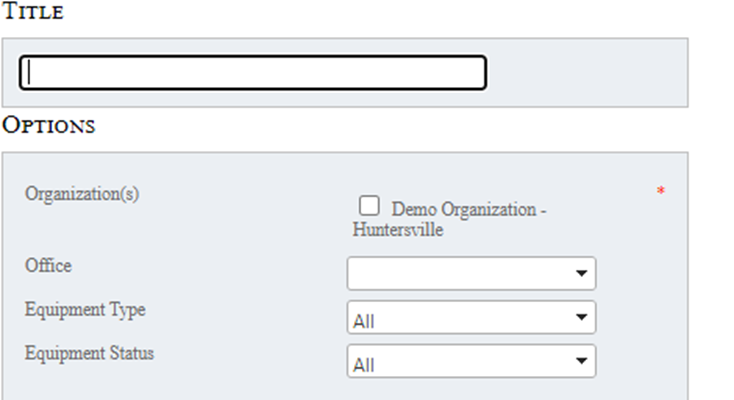
Task: Click the Equipment Type field label
Action: (x=85, y=310)
